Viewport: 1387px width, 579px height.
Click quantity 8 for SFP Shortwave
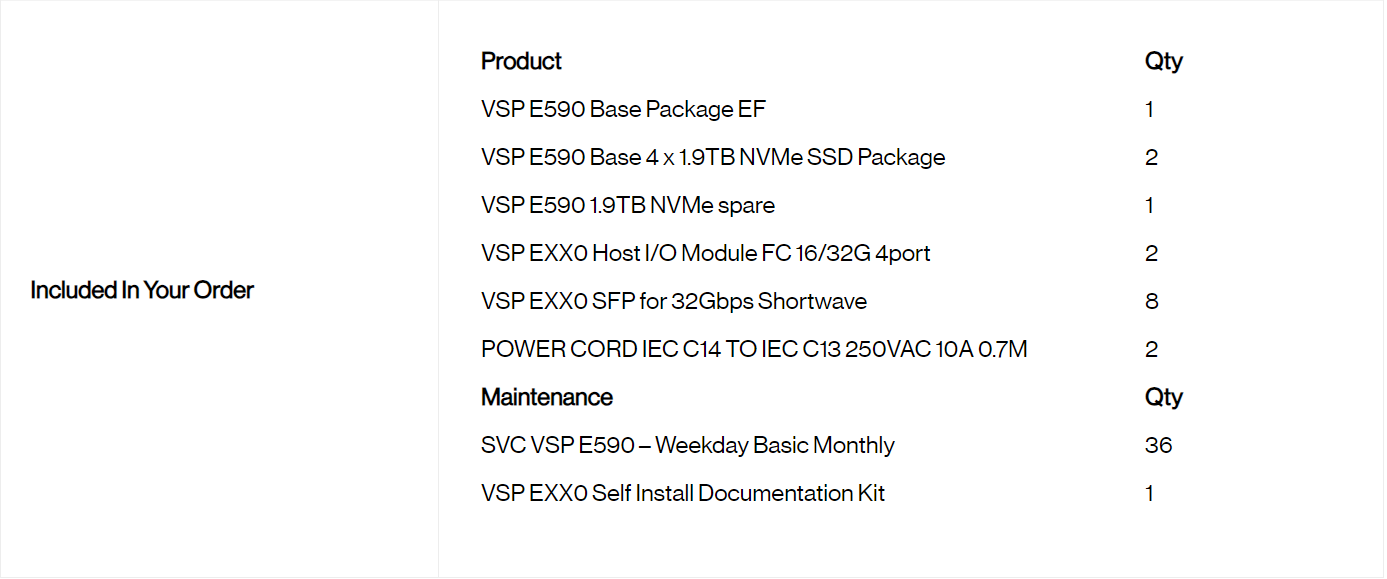pos(1151,301)
